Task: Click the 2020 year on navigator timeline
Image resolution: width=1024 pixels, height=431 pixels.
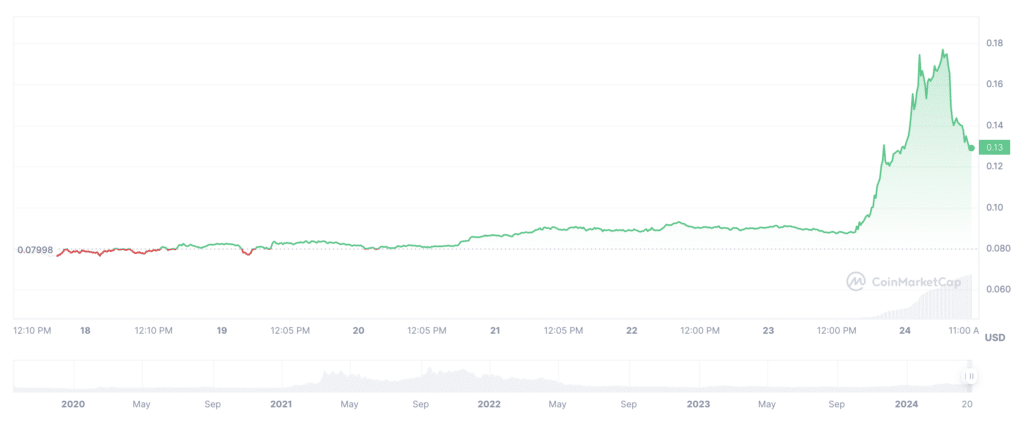Action: tap(73, 404)
